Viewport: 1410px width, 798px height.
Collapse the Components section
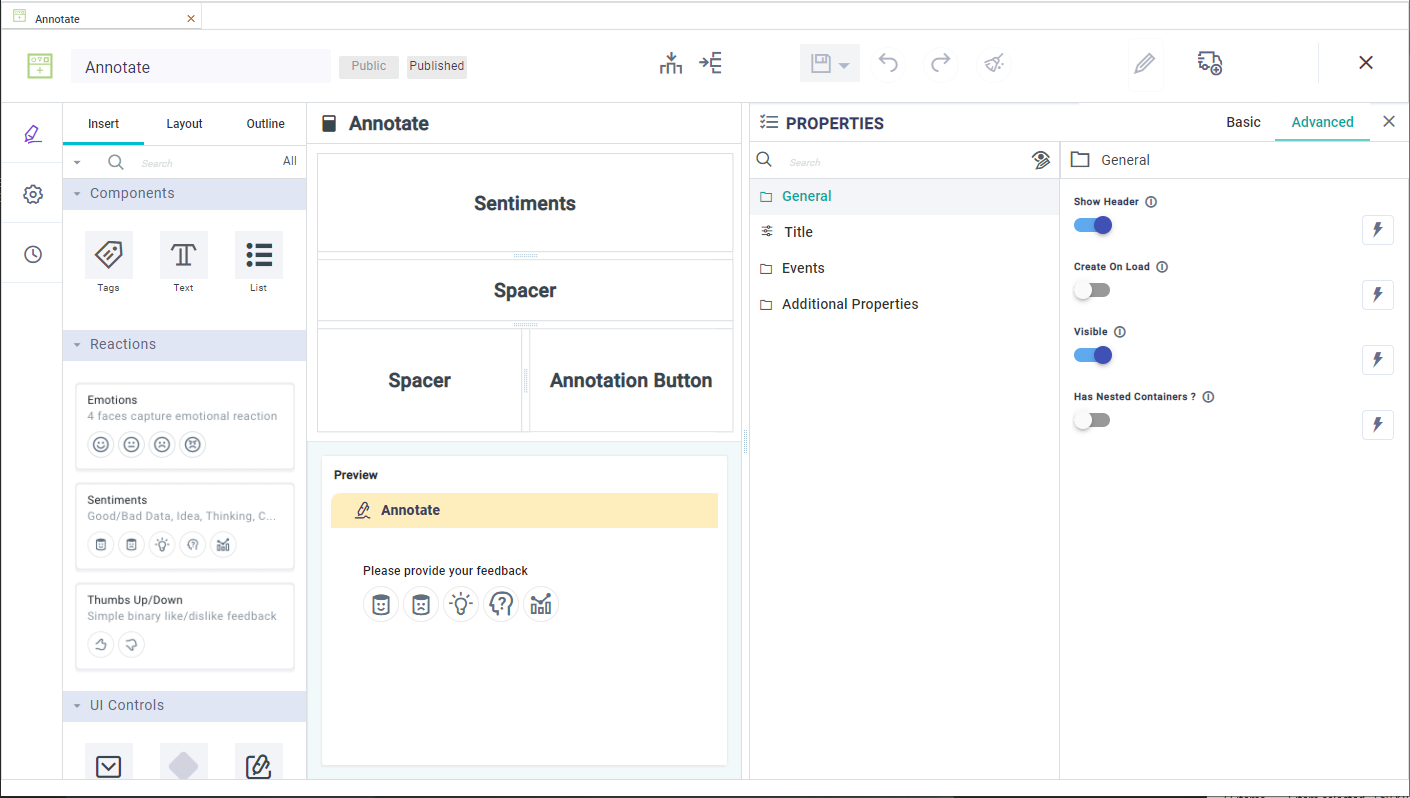[77, 194]
